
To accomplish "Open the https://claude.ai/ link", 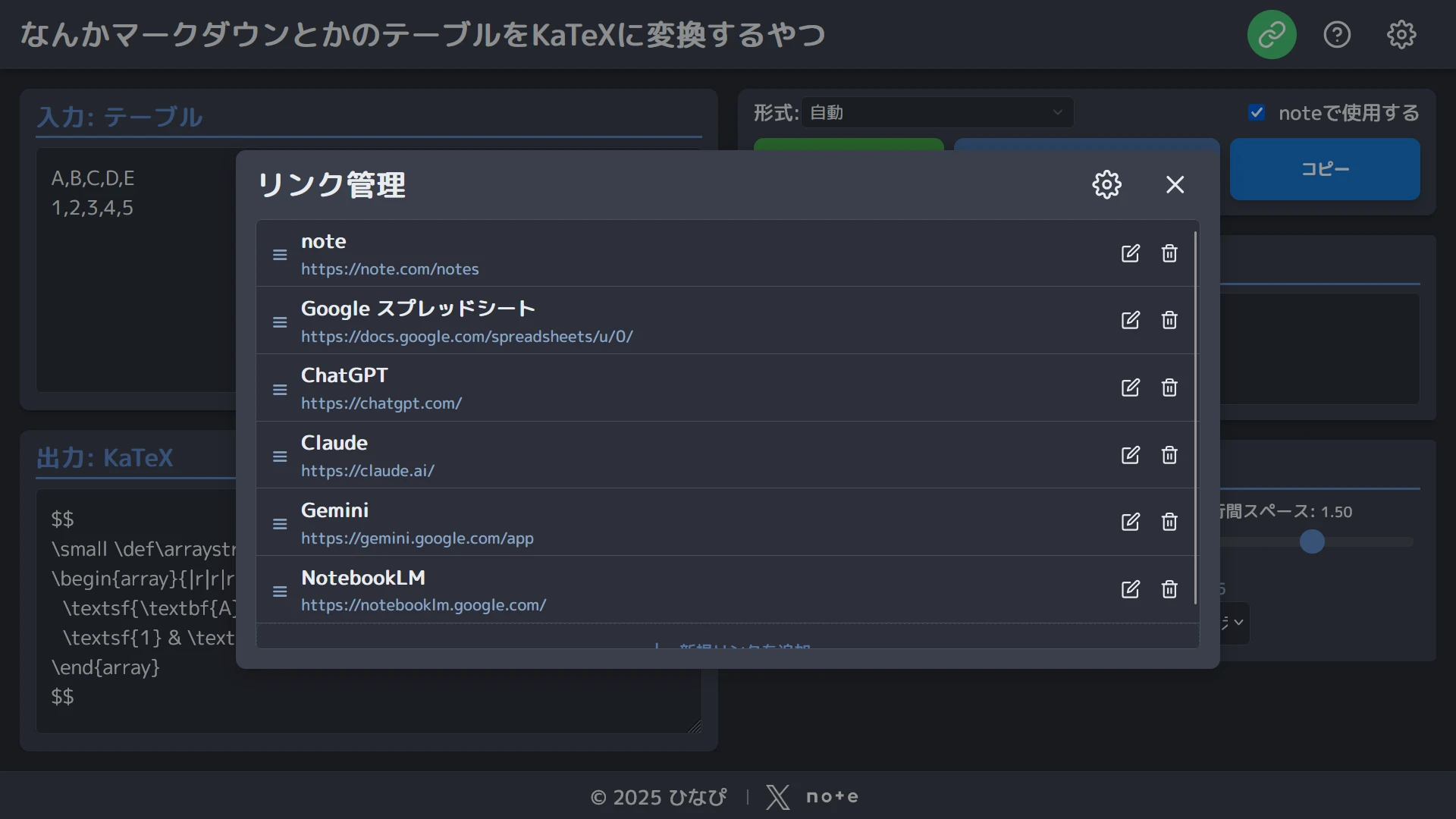I will pos(368,471).
